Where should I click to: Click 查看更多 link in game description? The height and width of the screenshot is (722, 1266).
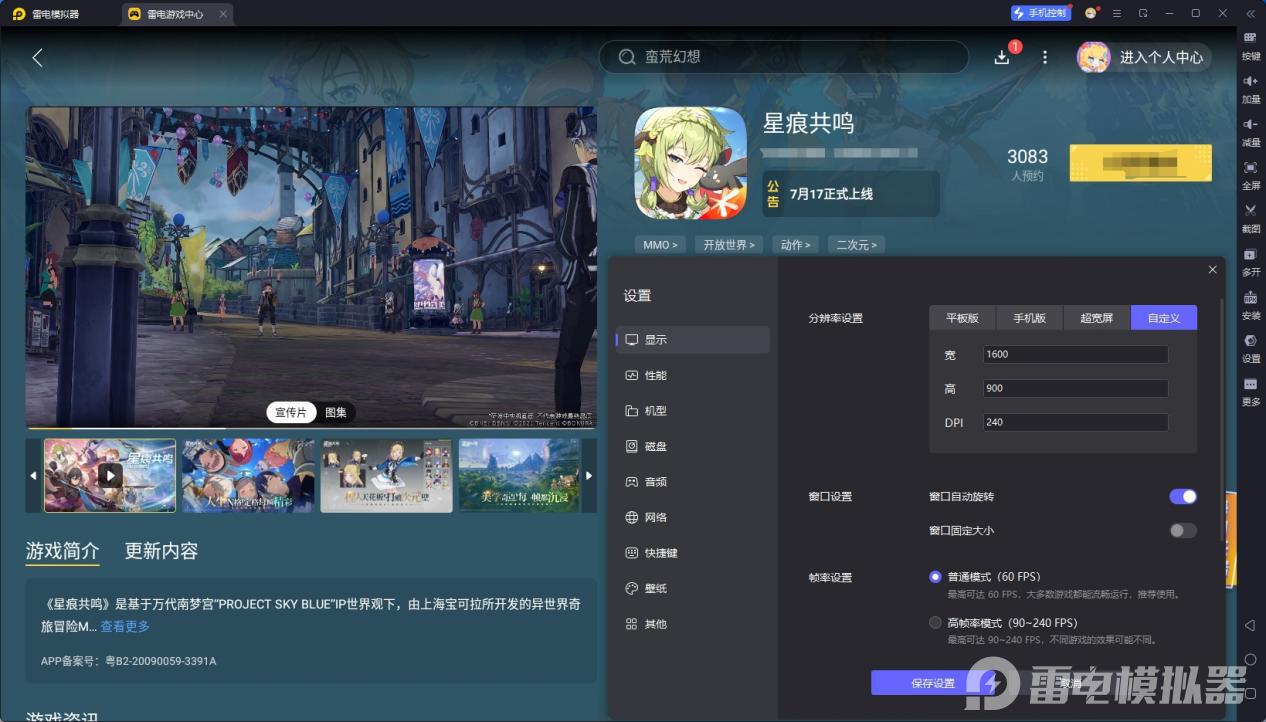125,626
